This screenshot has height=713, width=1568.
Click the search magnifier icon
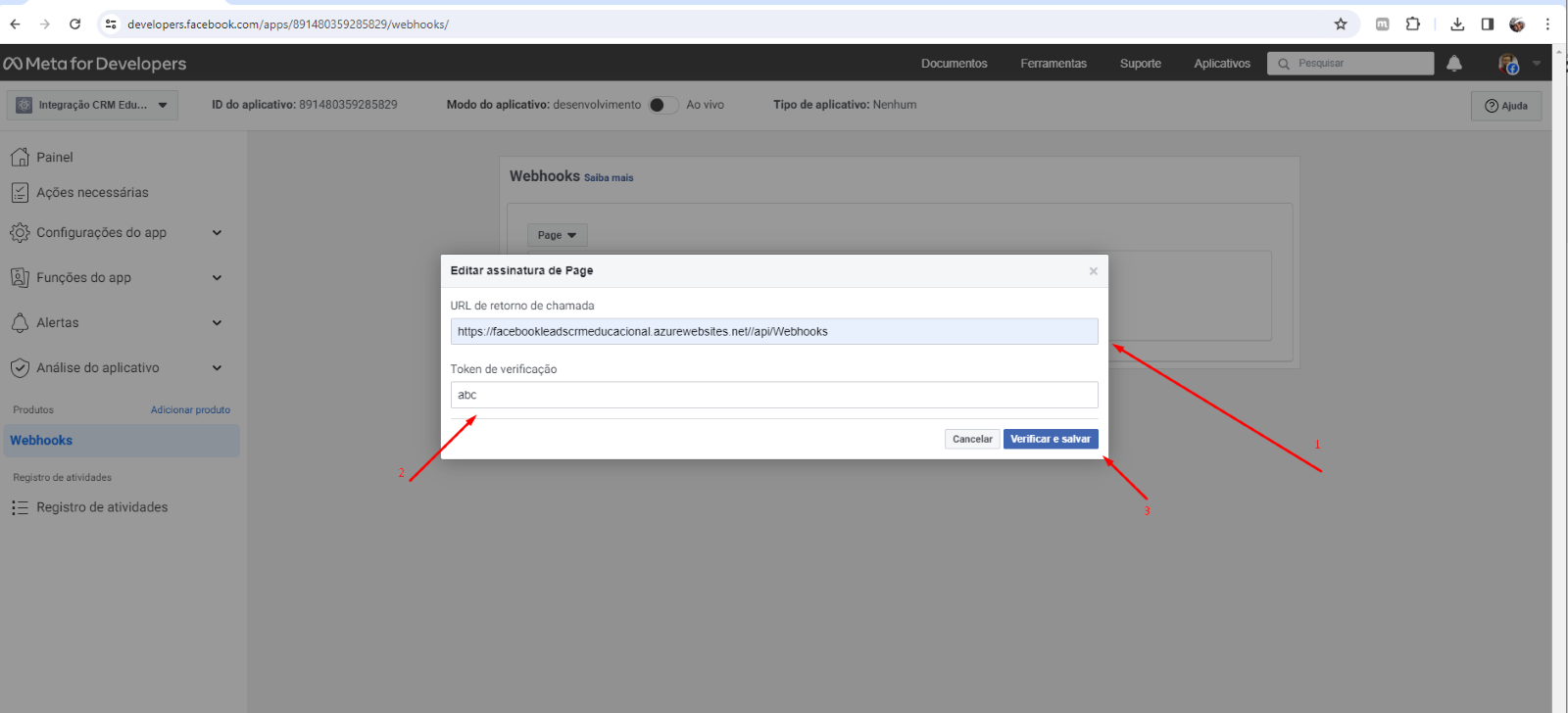click(1284, 64)
